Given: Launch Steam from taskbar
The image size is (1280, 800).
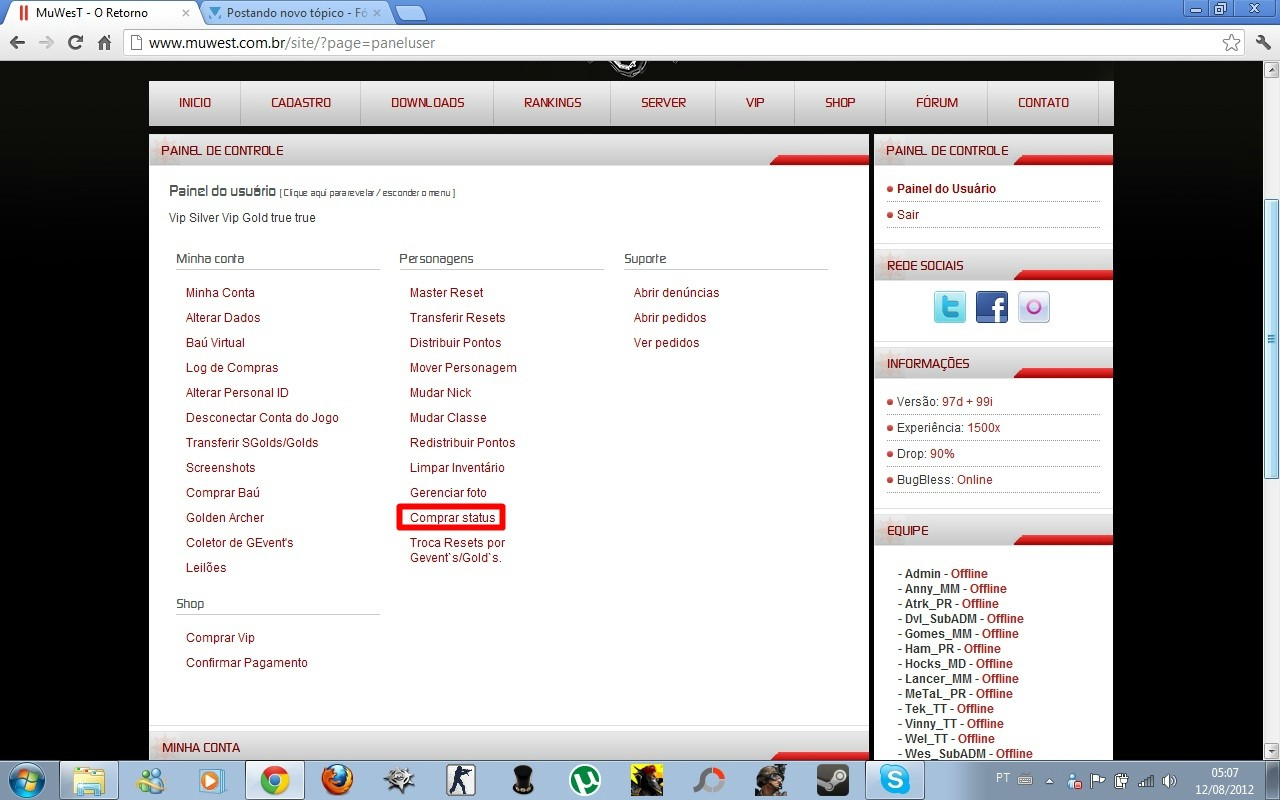Looking at the screenshot, I should click(x=833, y=780).
